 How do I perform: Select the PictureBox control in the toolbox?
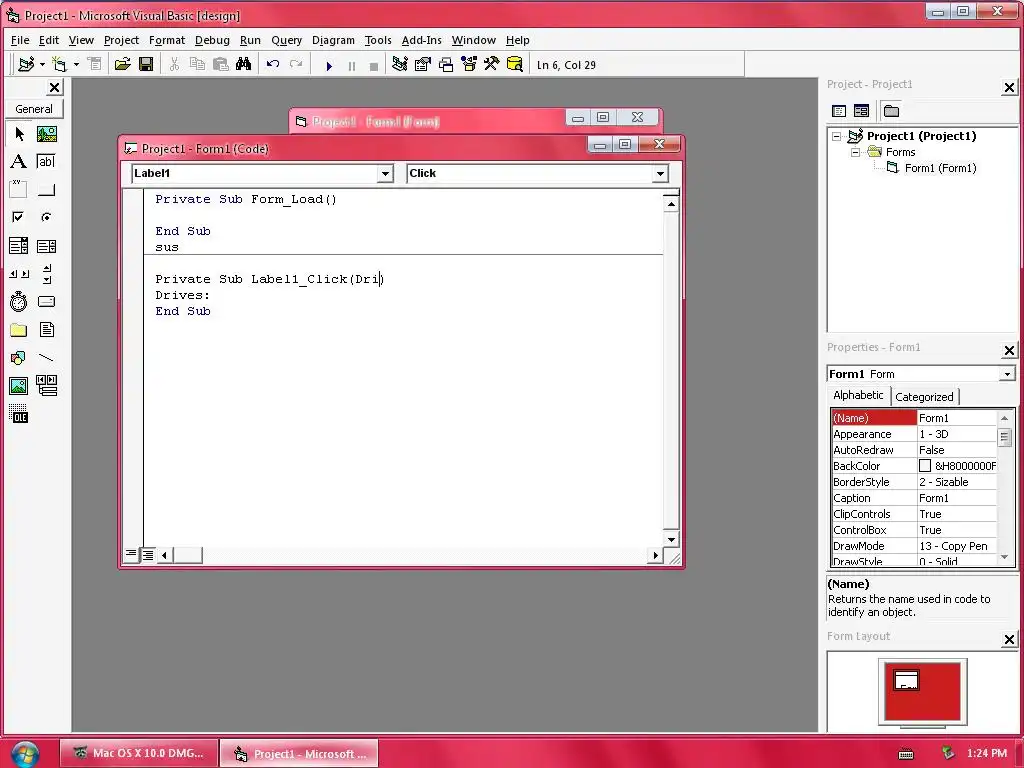46,134
